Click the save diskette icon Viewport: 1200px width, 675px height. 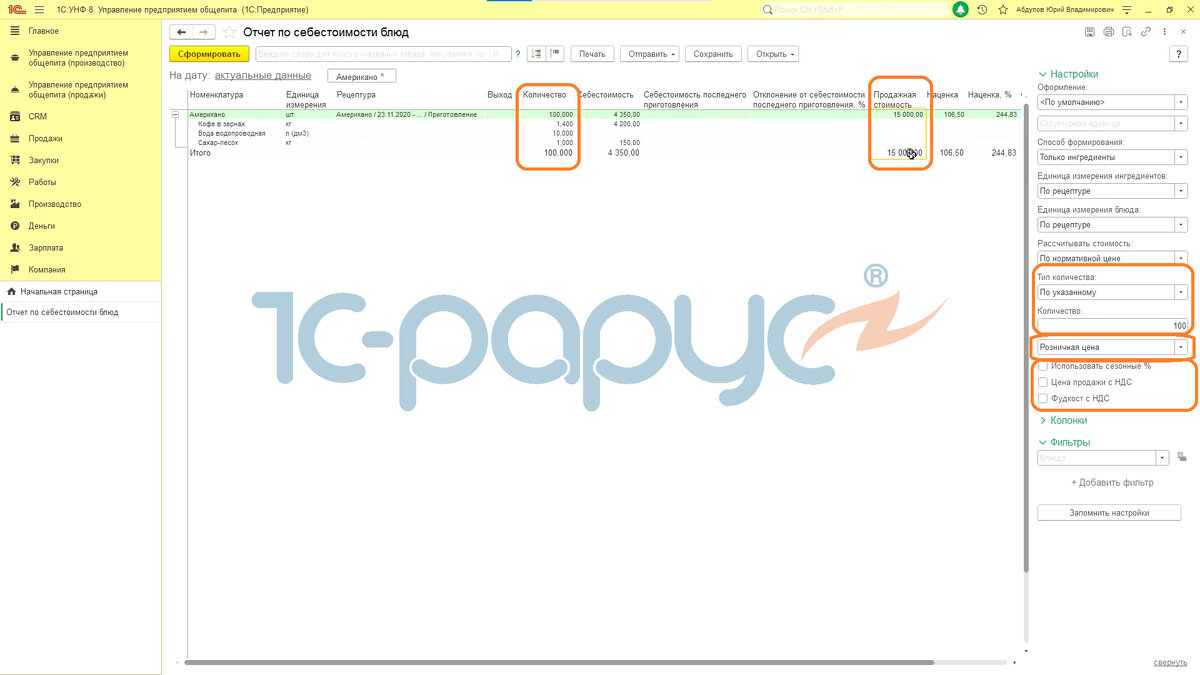pyautogui.click(x=1090, y=32)
